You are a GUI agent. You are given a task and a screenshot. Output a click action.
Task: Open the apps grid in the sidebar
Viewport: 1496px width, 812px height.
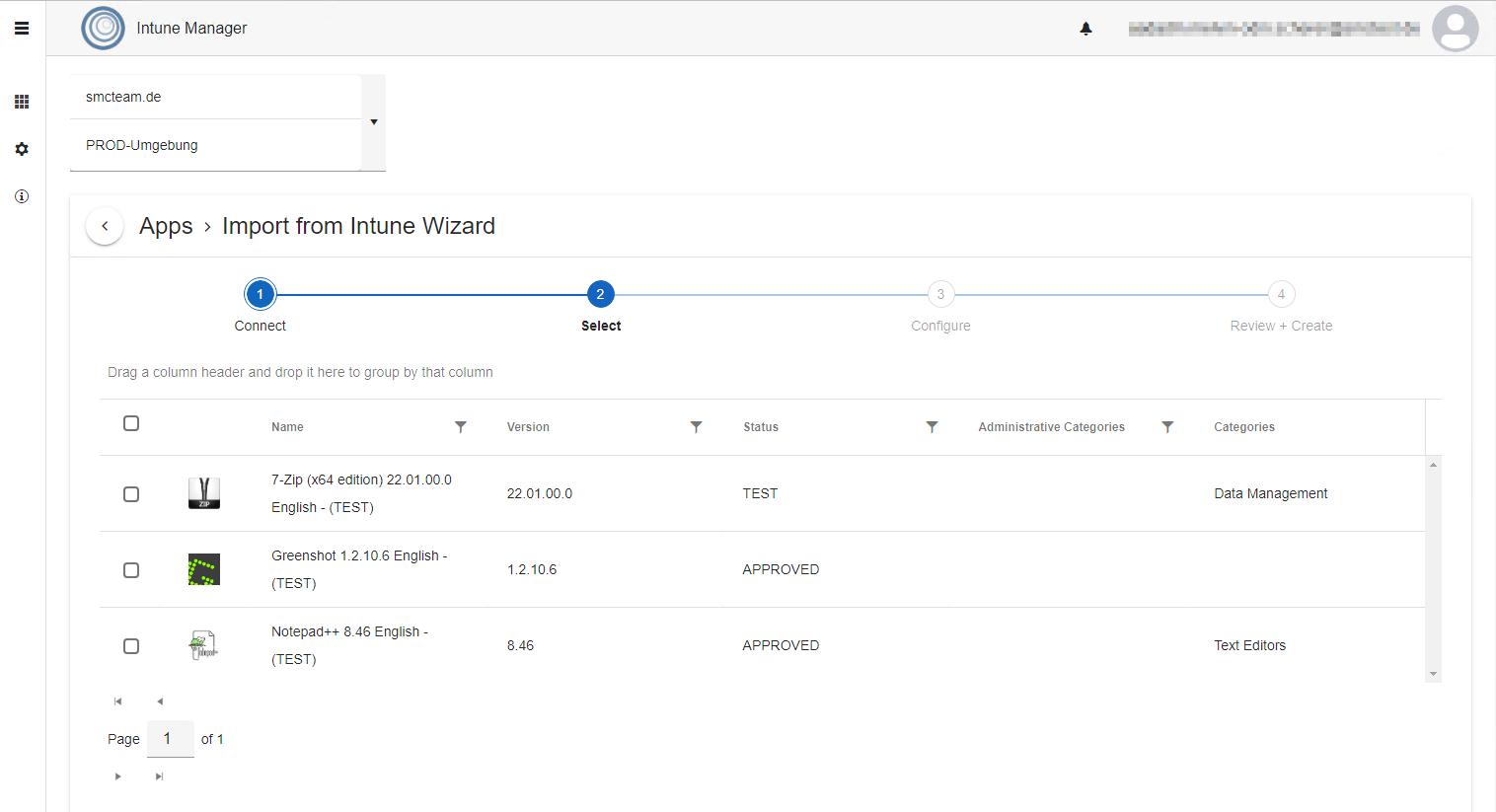(22, 102)
